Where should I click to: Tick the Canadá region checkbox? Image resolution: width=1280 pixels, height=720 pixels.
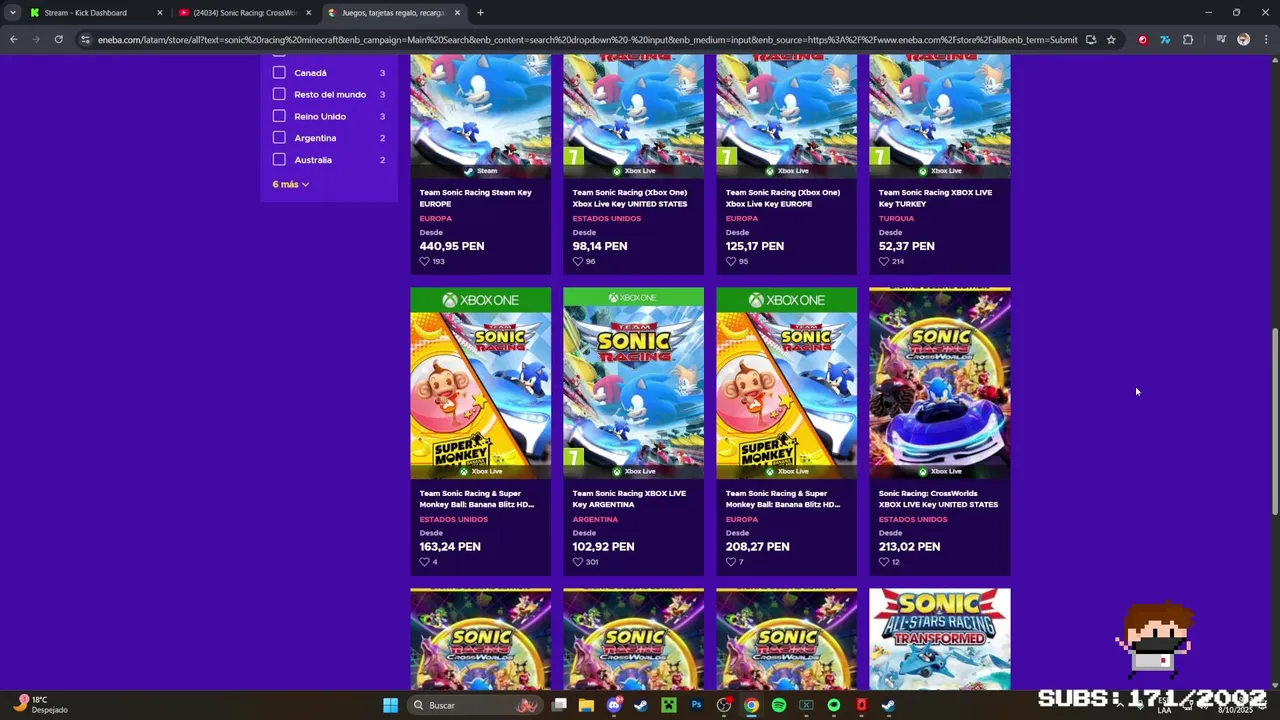(279, 72)
